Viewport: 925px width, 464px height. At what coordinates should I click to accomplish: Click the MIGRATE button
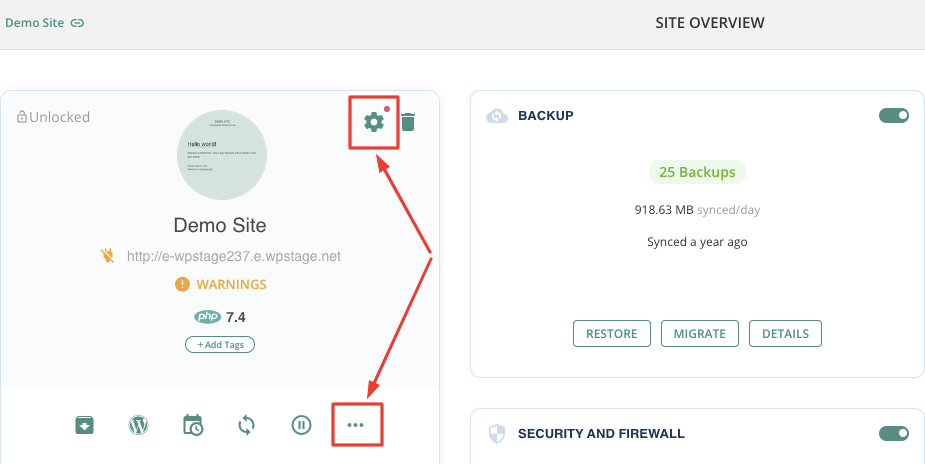tap(700, 334)
